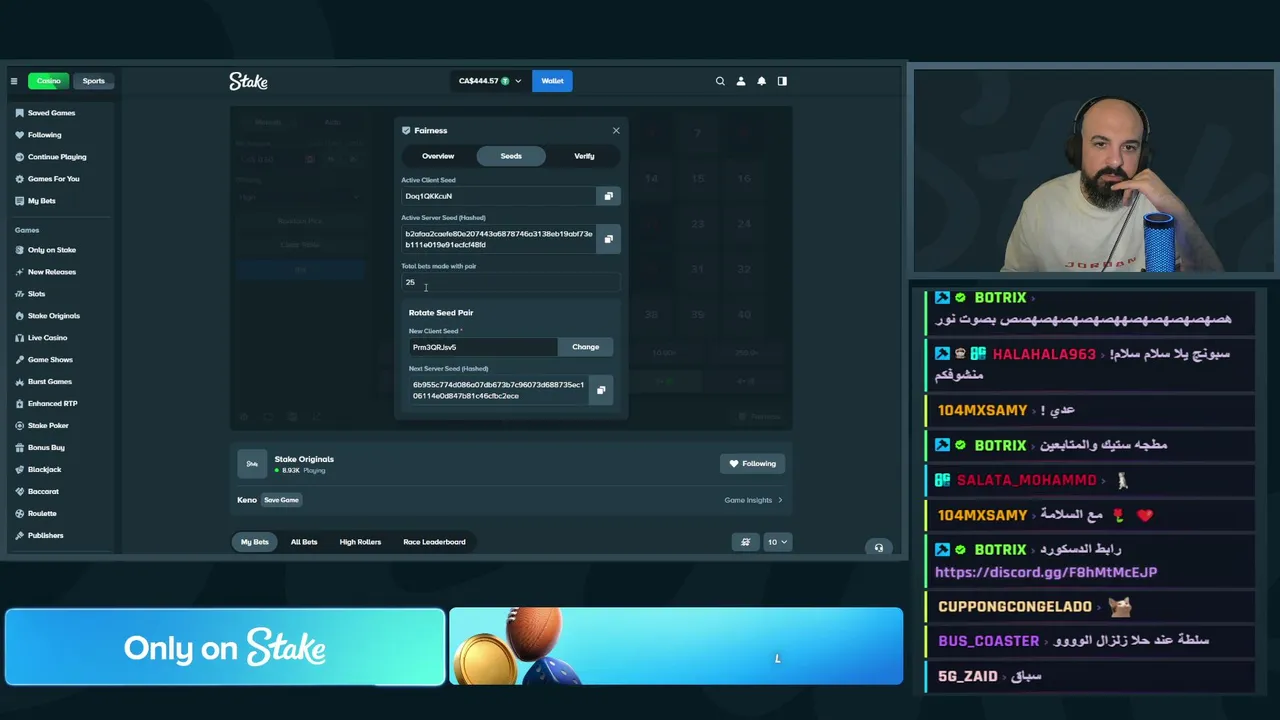The width and height of the screenshot is (1280, 720).
Task: Click the Stake Originals provider logo
Action: [252, 464]
